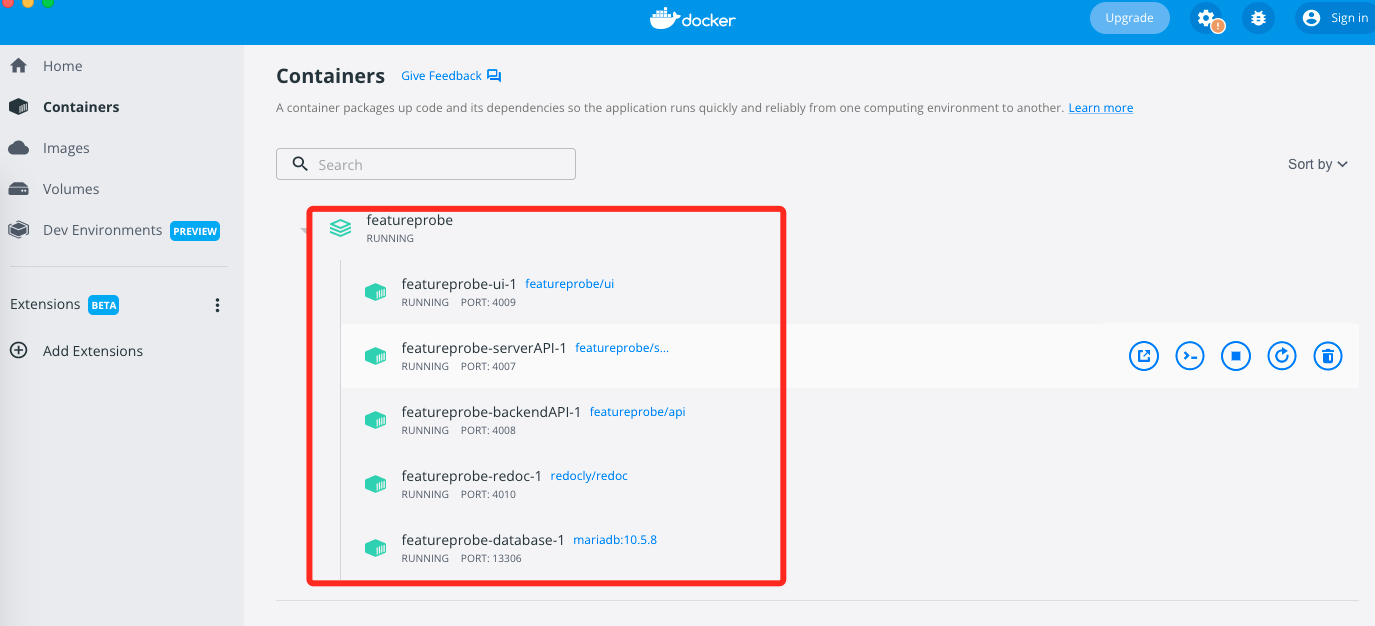Click the troubleshoot bug icon
Viewport: 1375px width, 626px height.
click(x=1258, y=18)
